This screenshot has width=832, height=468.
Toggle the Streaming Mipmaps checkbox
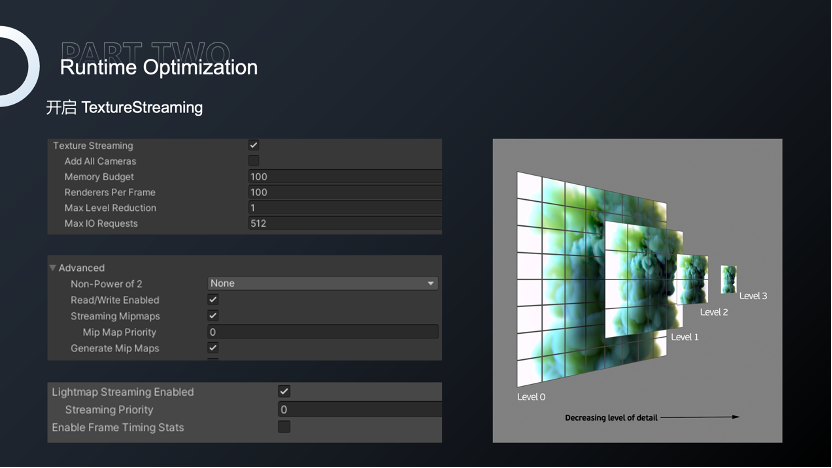pyautogui.click(x=213, y=315)
